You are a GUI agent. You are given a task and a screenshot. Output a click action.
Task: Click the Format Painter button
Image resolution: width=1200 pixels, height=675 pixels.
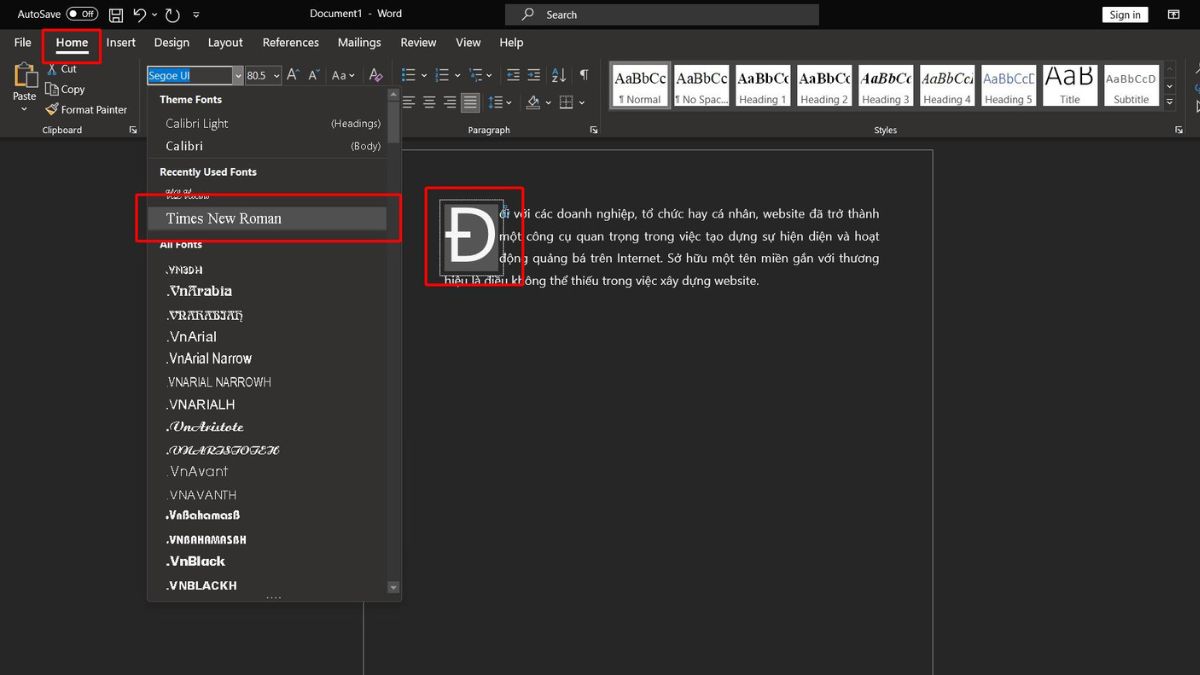point(86,110)
